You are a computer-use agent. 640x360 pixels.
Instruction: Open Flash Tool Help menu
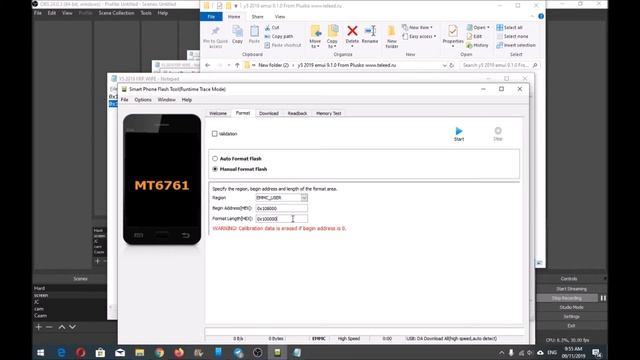pos(187,100)
